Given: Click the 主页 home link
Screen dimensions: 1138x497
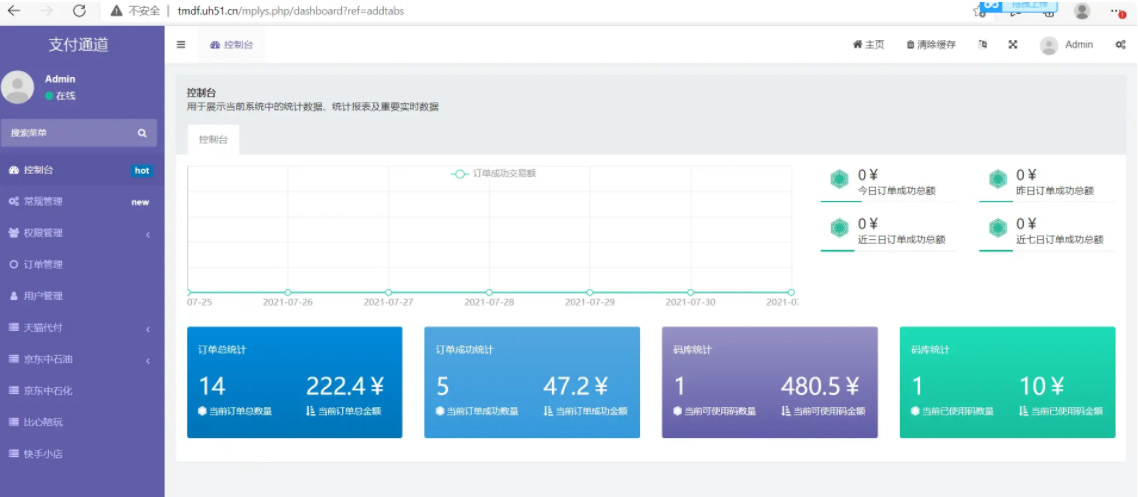Looking at the screenshot, I should coord(868,45).
